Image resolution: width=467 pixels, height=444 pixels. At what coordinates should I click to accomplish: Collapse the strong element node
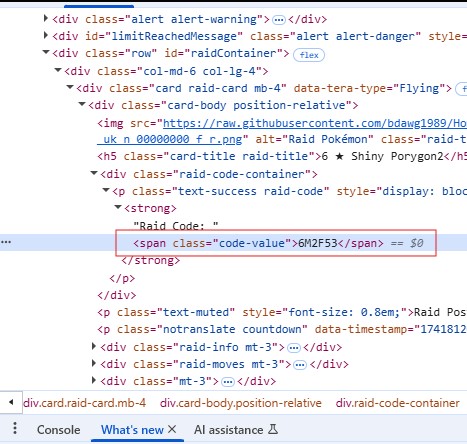118,207
